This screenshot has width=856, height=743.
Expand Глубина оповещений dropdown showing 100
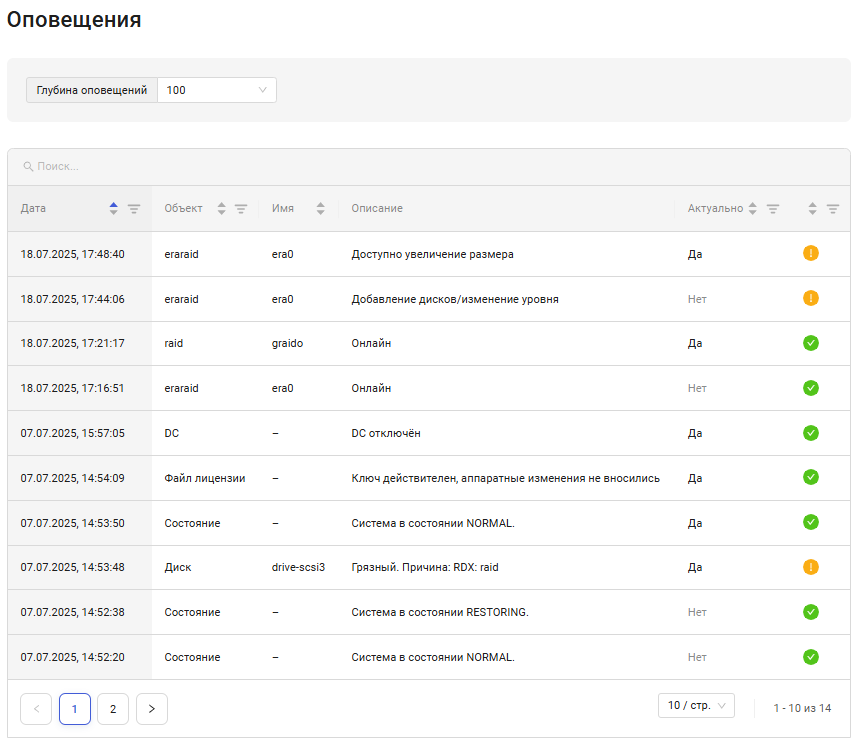click(x=216, y=90)
